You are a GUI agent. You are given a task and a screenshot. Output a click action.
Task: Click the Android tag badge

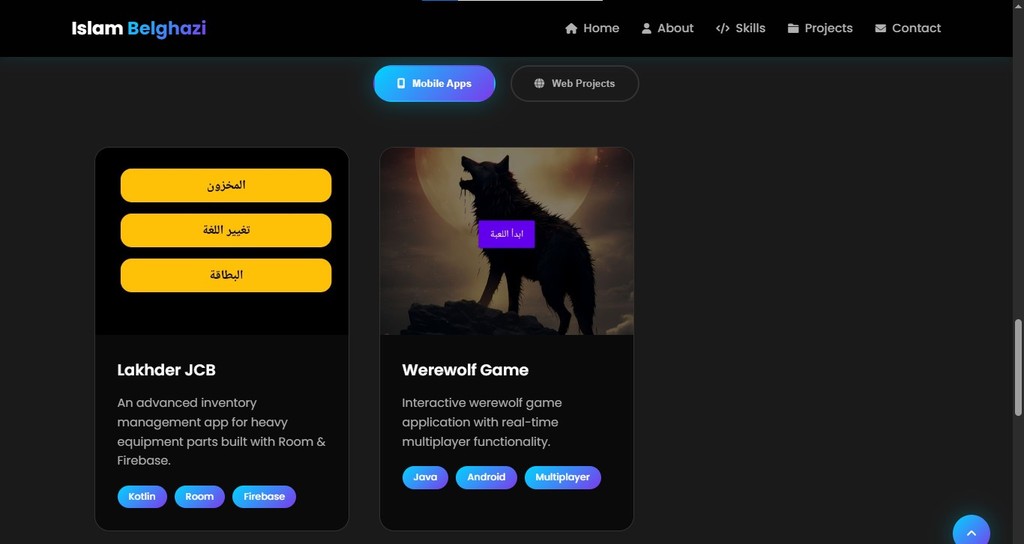pos(486,477)
